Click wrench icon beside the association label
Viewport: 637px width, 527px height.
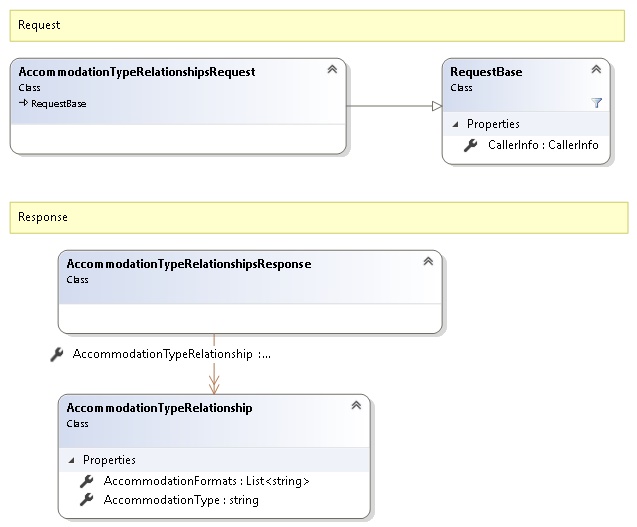tap(57, 354)
